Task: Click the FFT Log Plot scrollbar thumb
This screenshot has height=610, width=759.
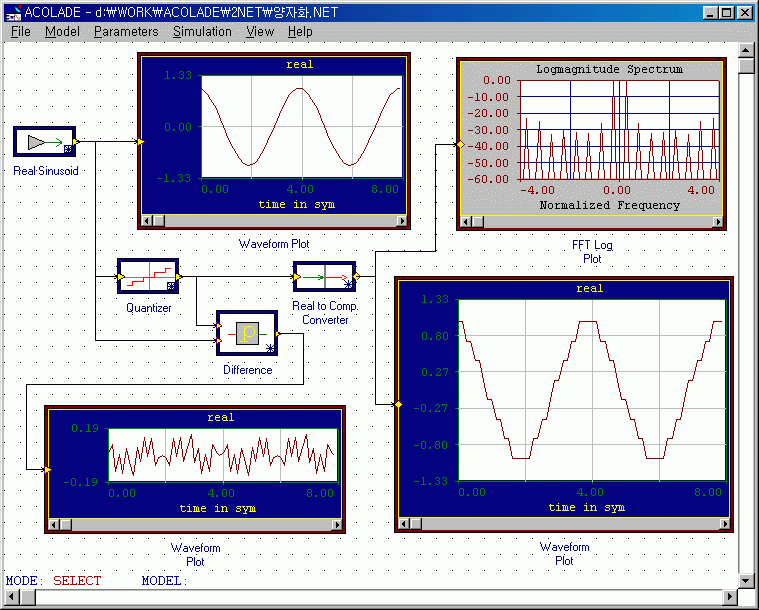Action: (x=478, y=222)
